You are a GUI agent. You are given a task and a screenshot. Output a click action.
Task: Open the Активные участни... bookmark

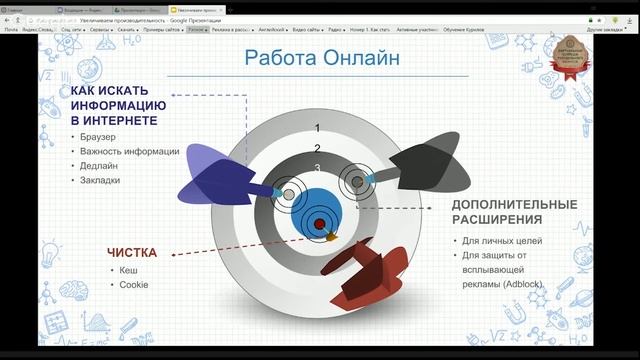(417, 30)
